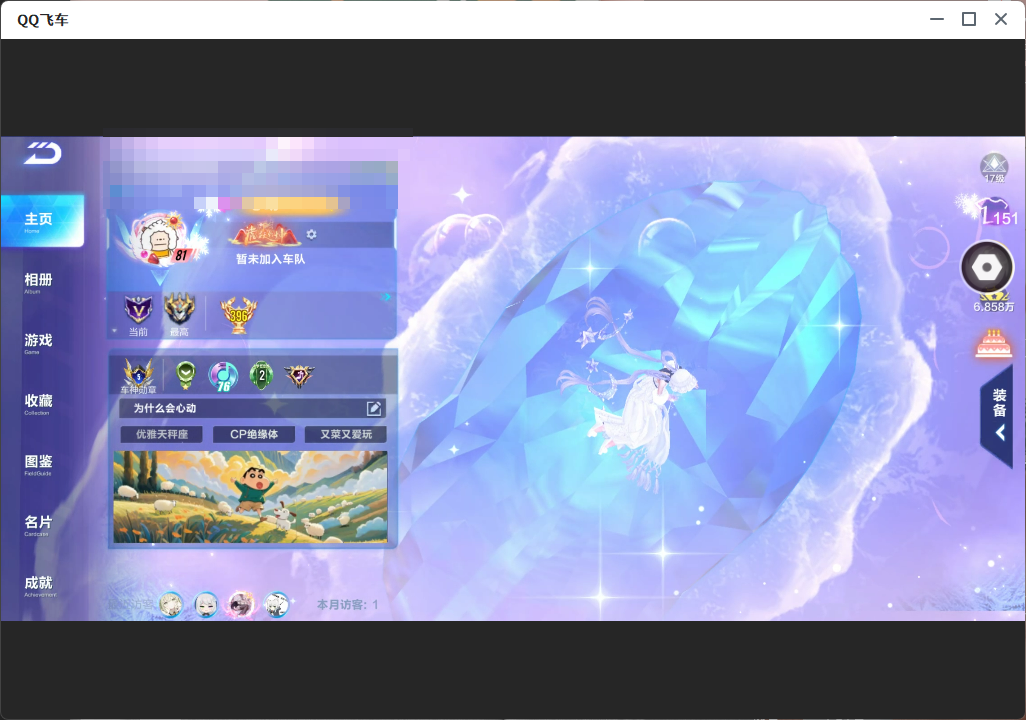1026x720 pixels.
Task: Click the 6.858万 popularity value
Action: tap(993, 306)
